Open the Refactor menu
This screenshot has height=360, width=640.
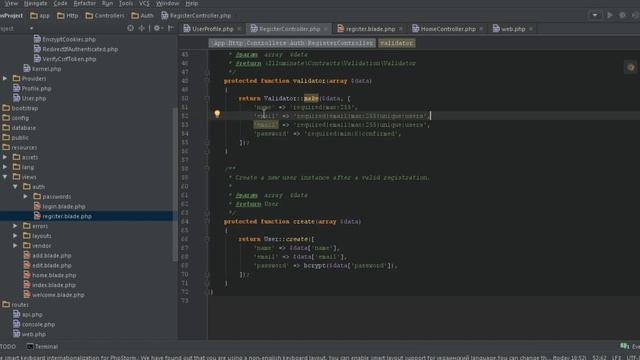[84, 3]
